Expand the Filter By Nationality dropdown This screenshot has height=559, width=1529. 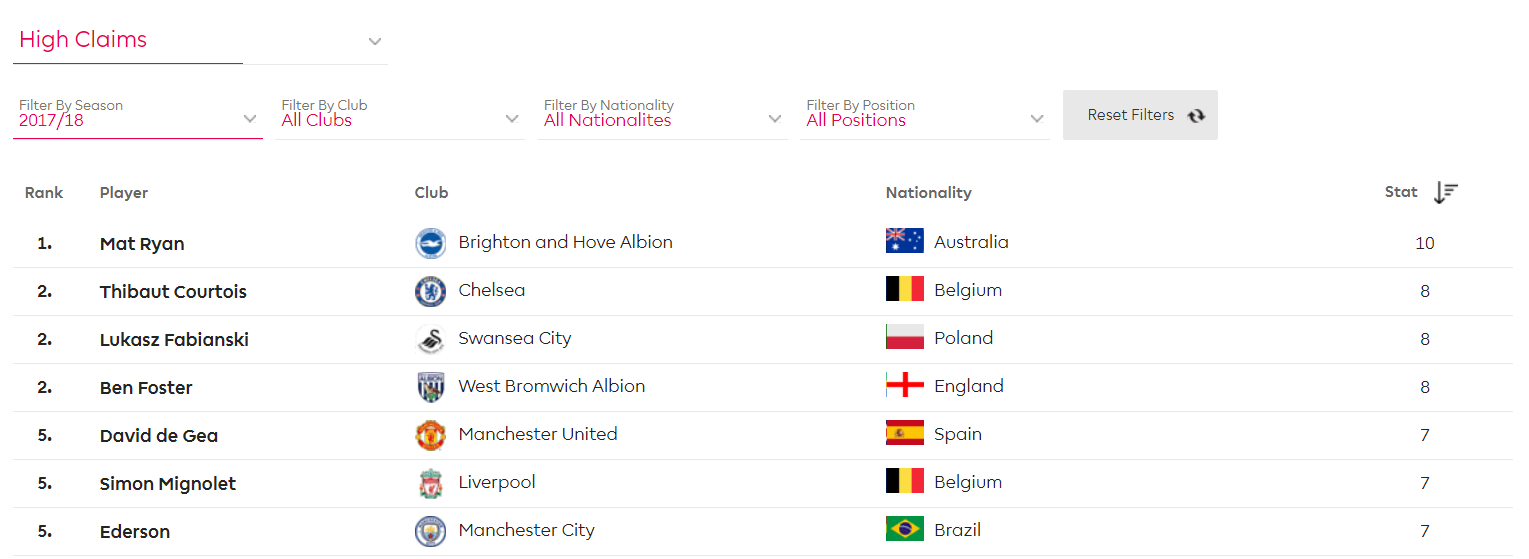pyautogui.click(x=662, y=115)
